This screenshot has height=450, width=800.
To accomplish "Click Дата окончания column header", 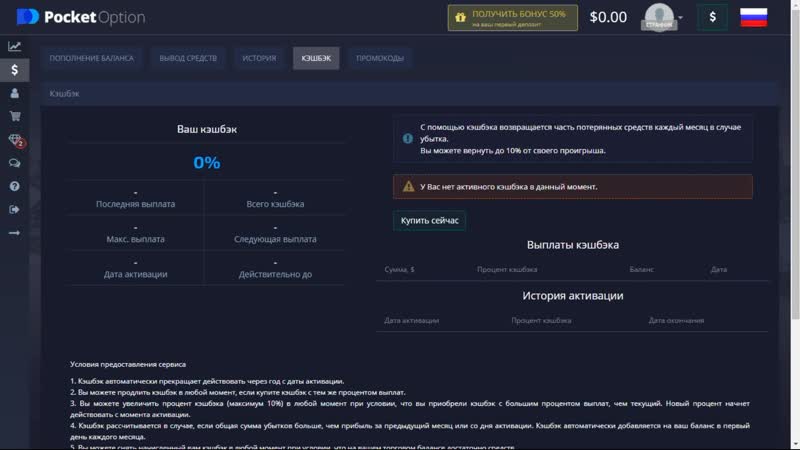I will (x=676, y=320).
